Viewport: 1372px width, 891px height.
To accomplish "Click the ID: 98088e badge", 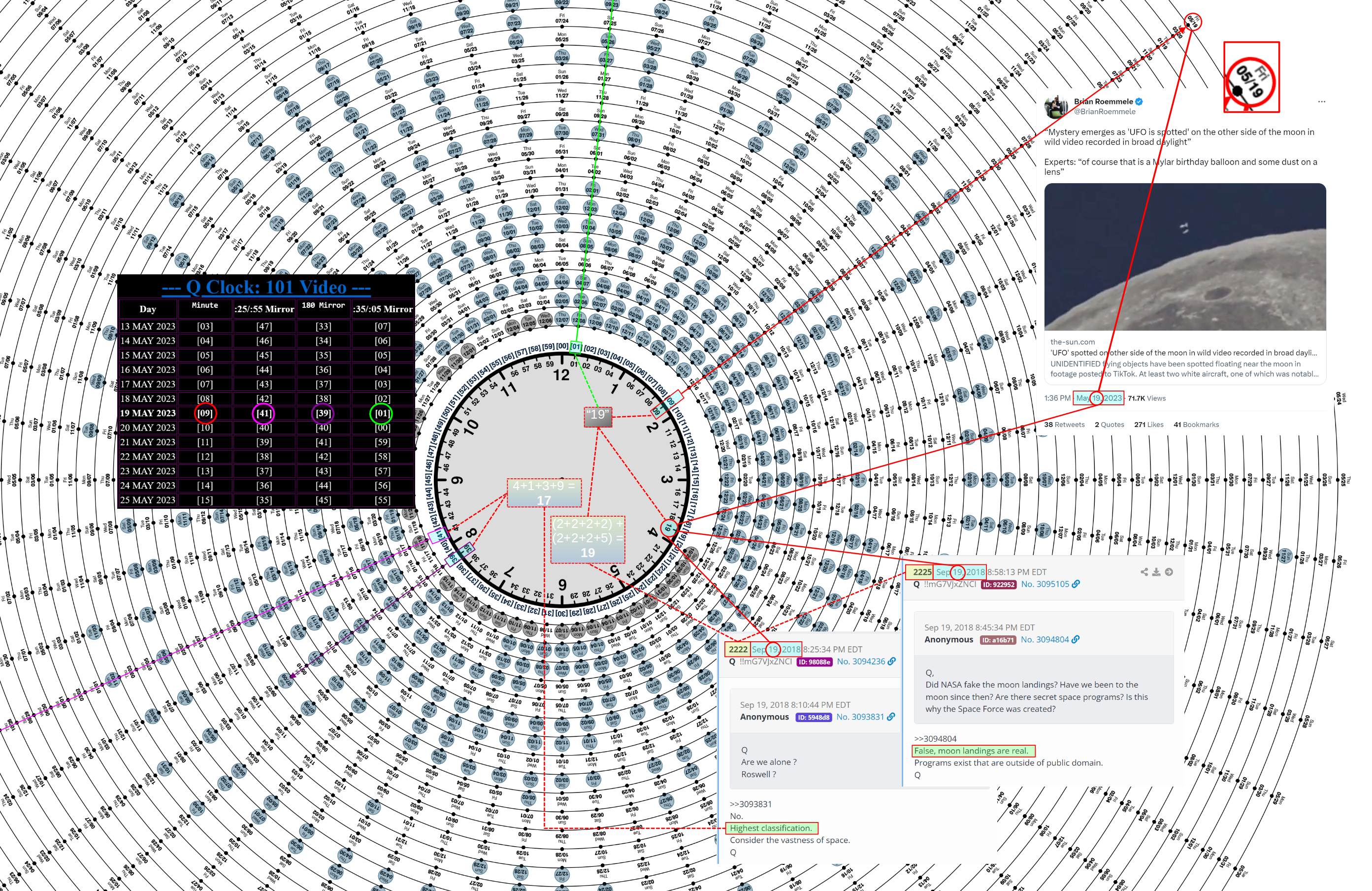I will pyautogui.click(x=814, y=662).
